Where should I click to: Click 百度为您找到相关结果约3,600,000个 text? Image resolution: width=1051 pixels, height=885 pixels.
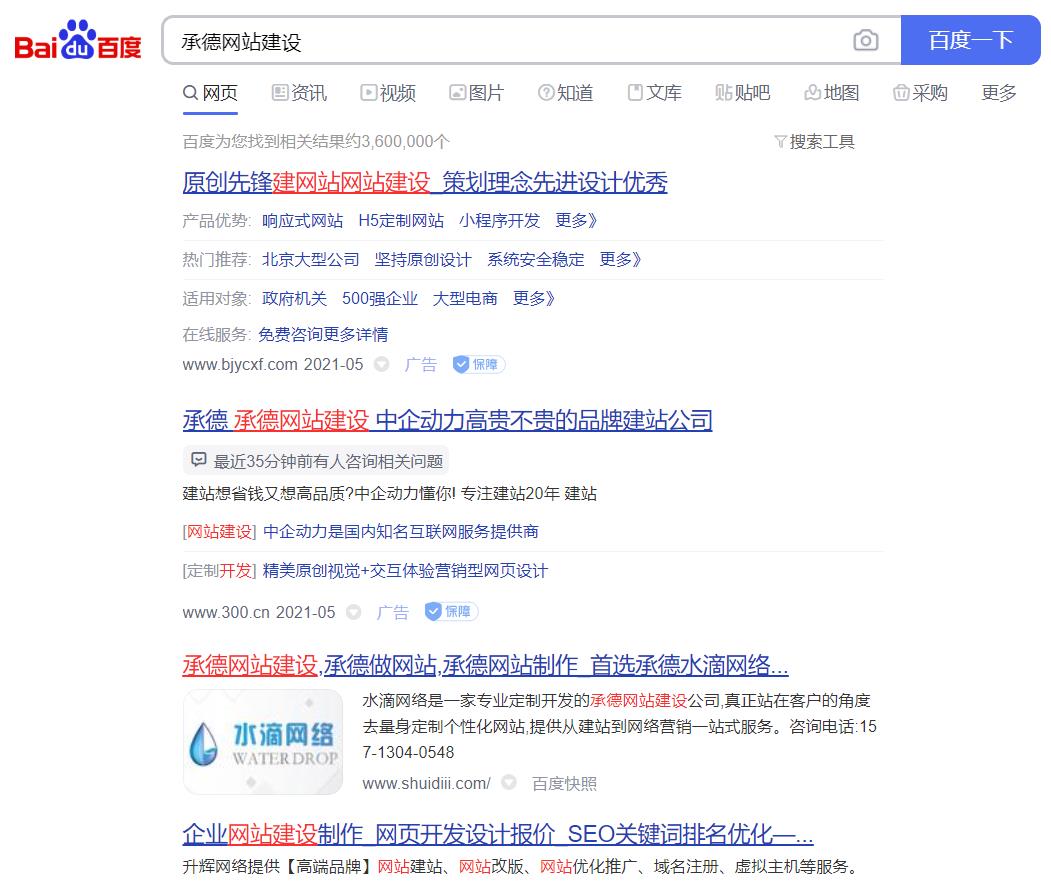[316, 141]
